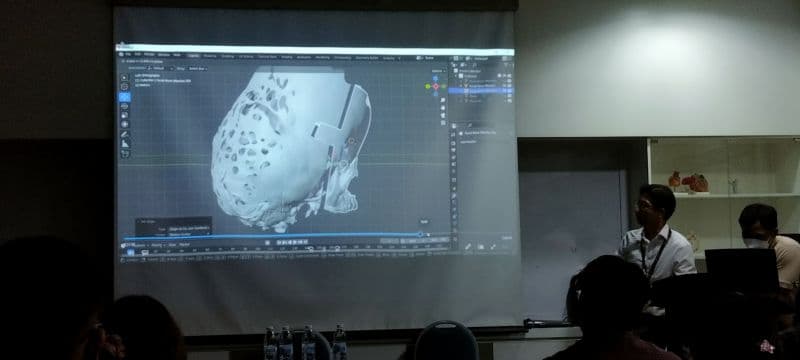Toggle Collection render camera icon

click(x=509, y=76)
